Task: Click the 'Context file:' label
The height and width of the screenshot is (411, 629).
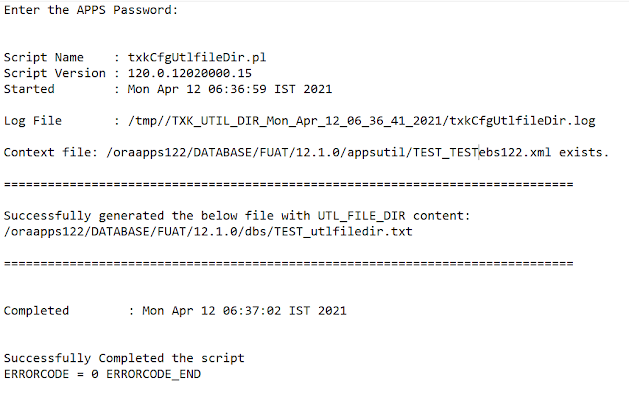Action: 51,152
